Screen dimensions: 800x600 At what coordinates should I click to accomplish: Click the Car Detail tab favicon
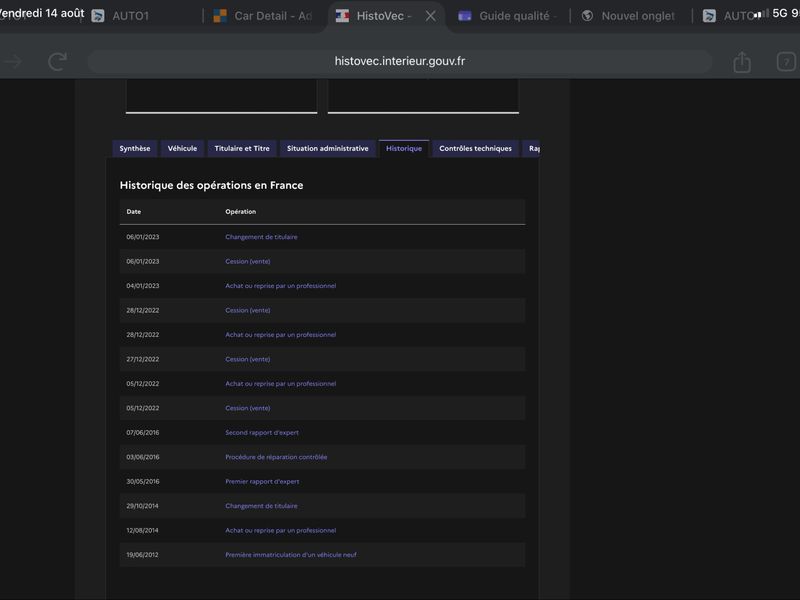tap(220, 16)
